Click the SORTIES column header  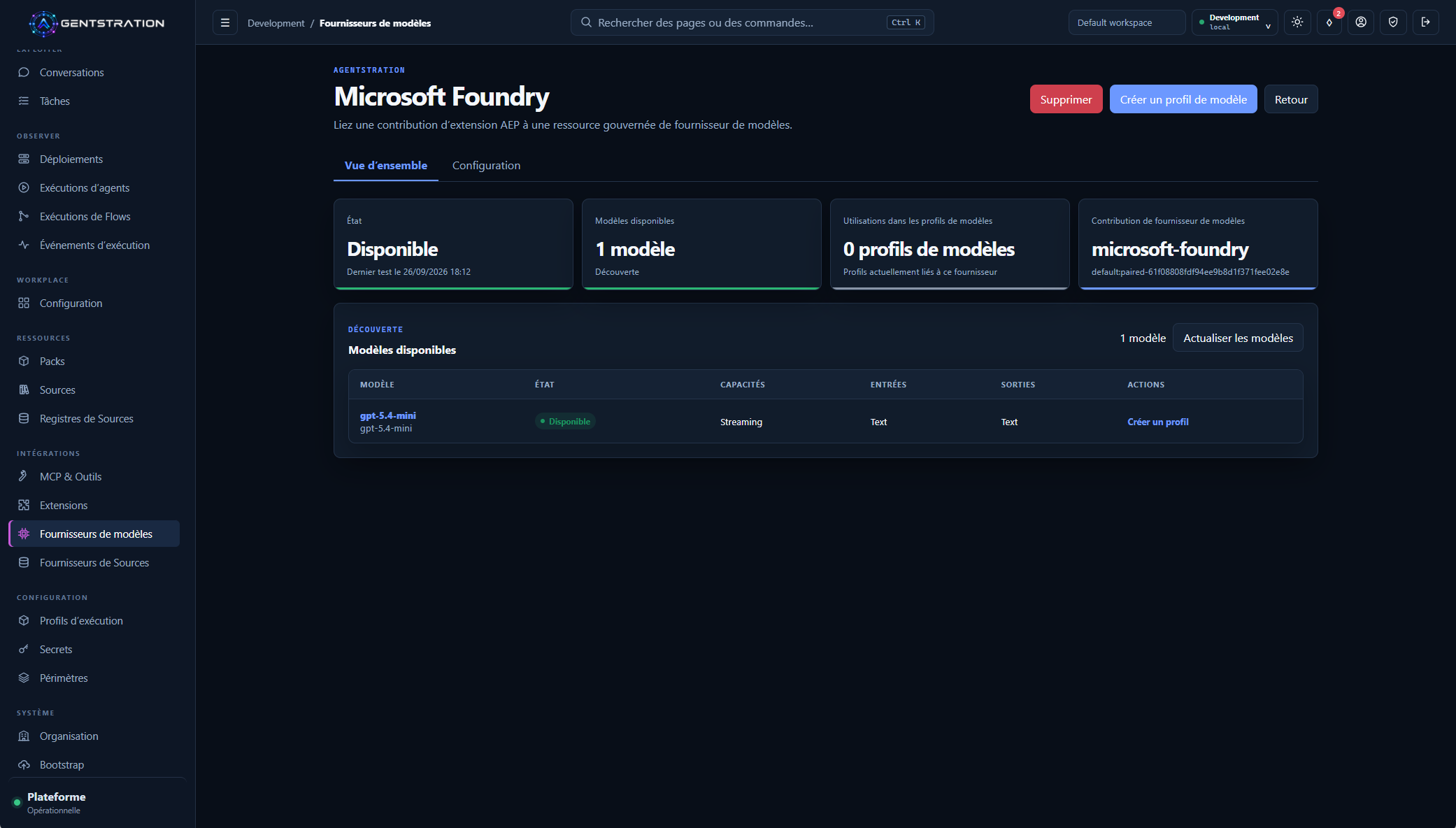(x=1018, y=385)
